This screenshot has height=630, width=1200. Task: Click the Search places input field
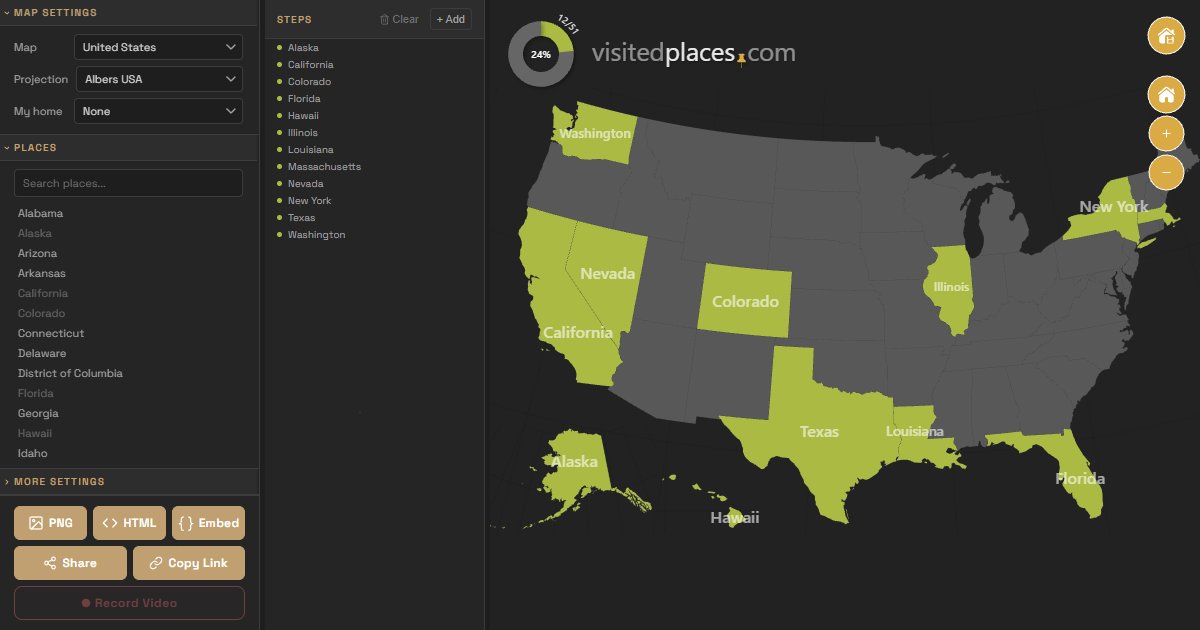[128, 183]
